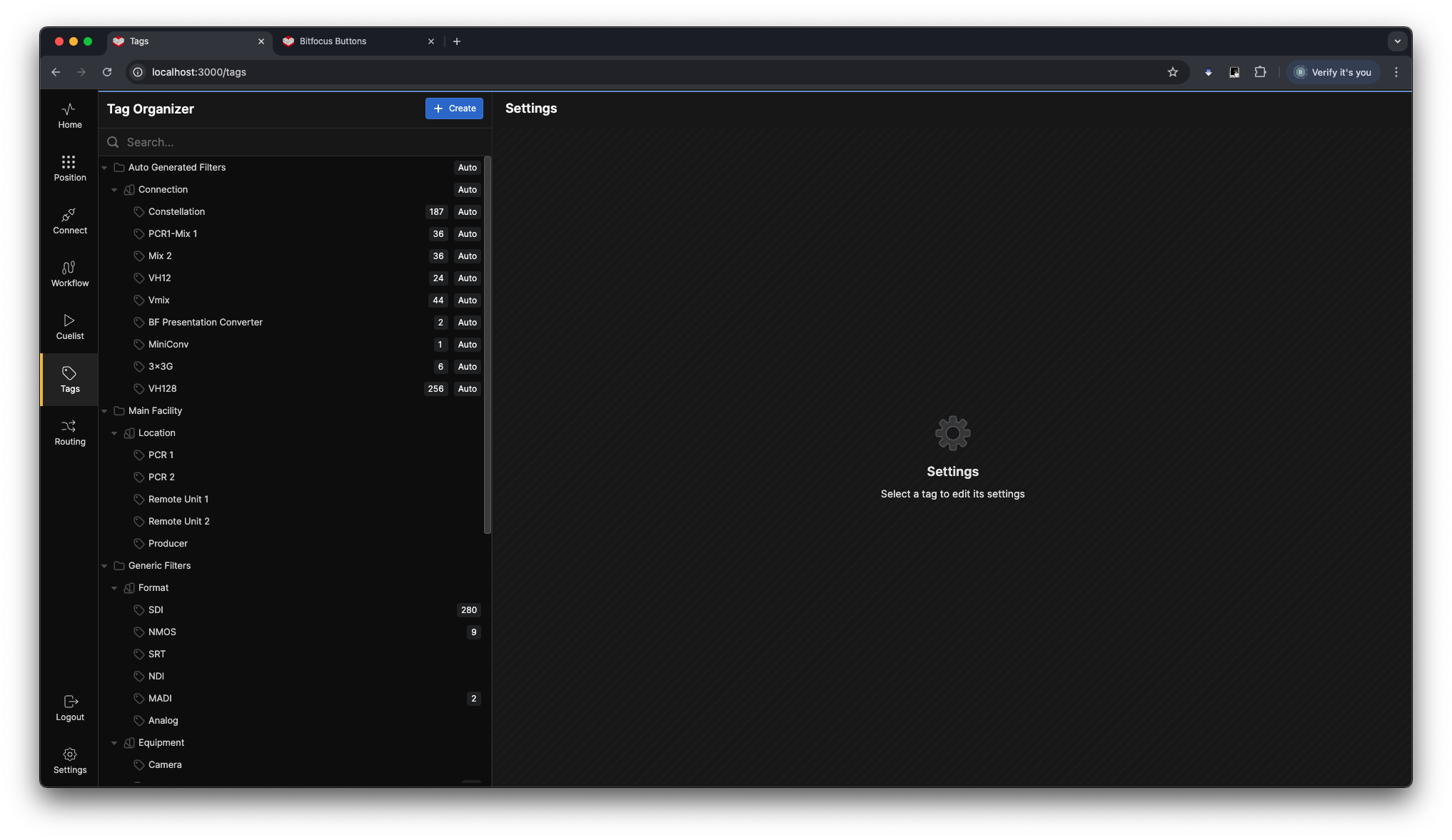This screenshot has width=1452, height=840.
Task: Collapse the Format group
Action: click(114, 588)
